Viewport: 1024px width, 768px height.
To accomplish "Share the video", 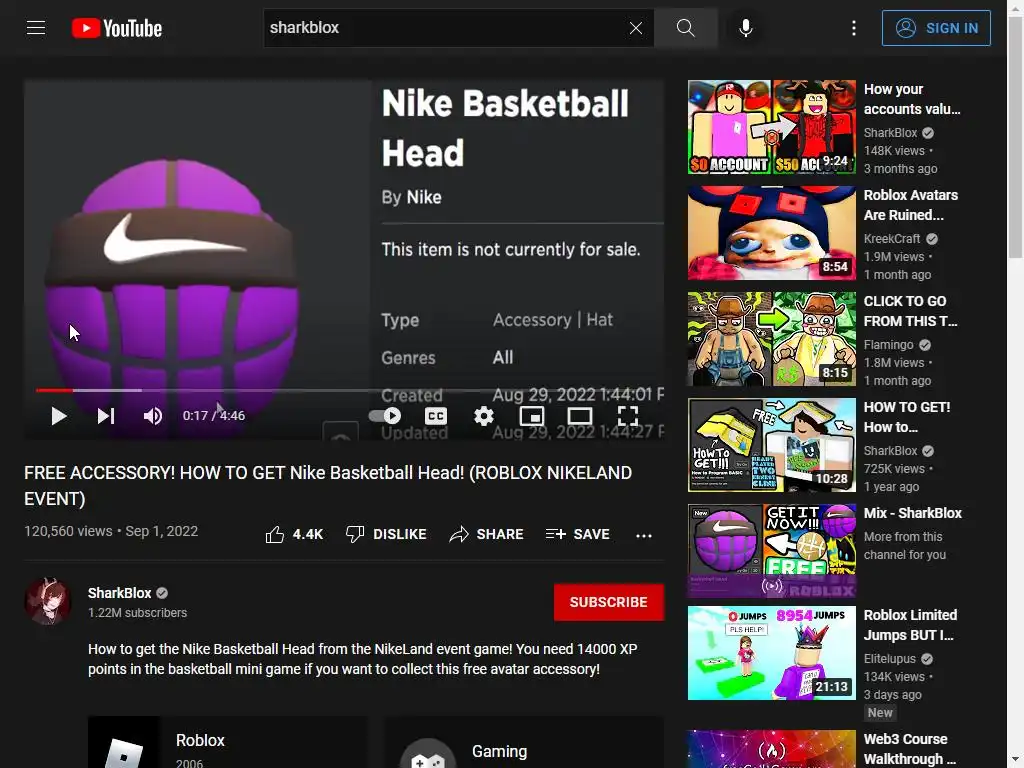I will coord(487,535).
